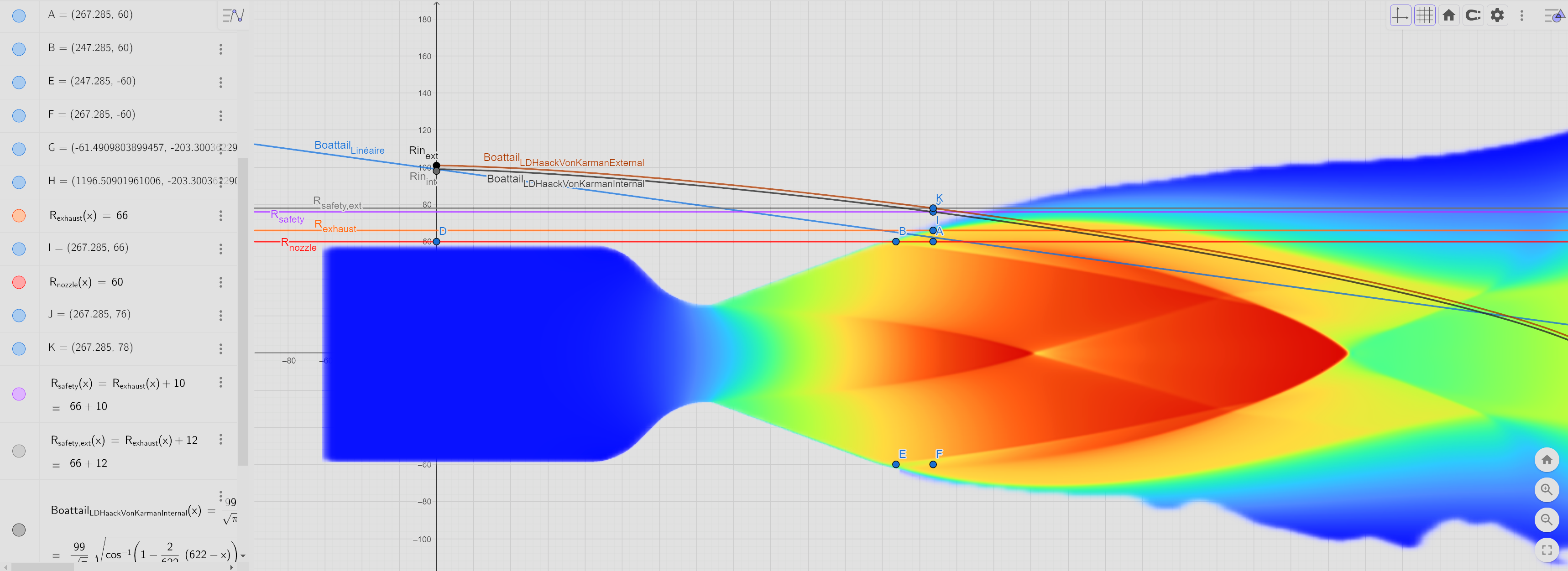This screenshot has height=571, width=1568.
Task: Click zoom in magnifier button
Action: (x=1546, y=489)
